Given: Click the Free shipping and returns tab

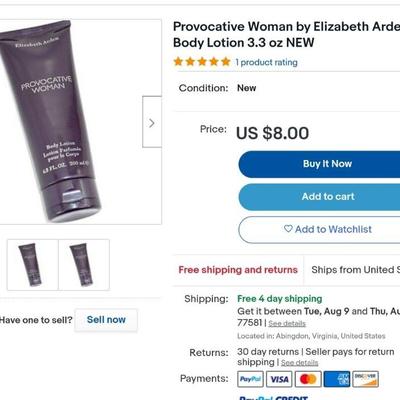Looking at the screenshot, I should [238, 270].
